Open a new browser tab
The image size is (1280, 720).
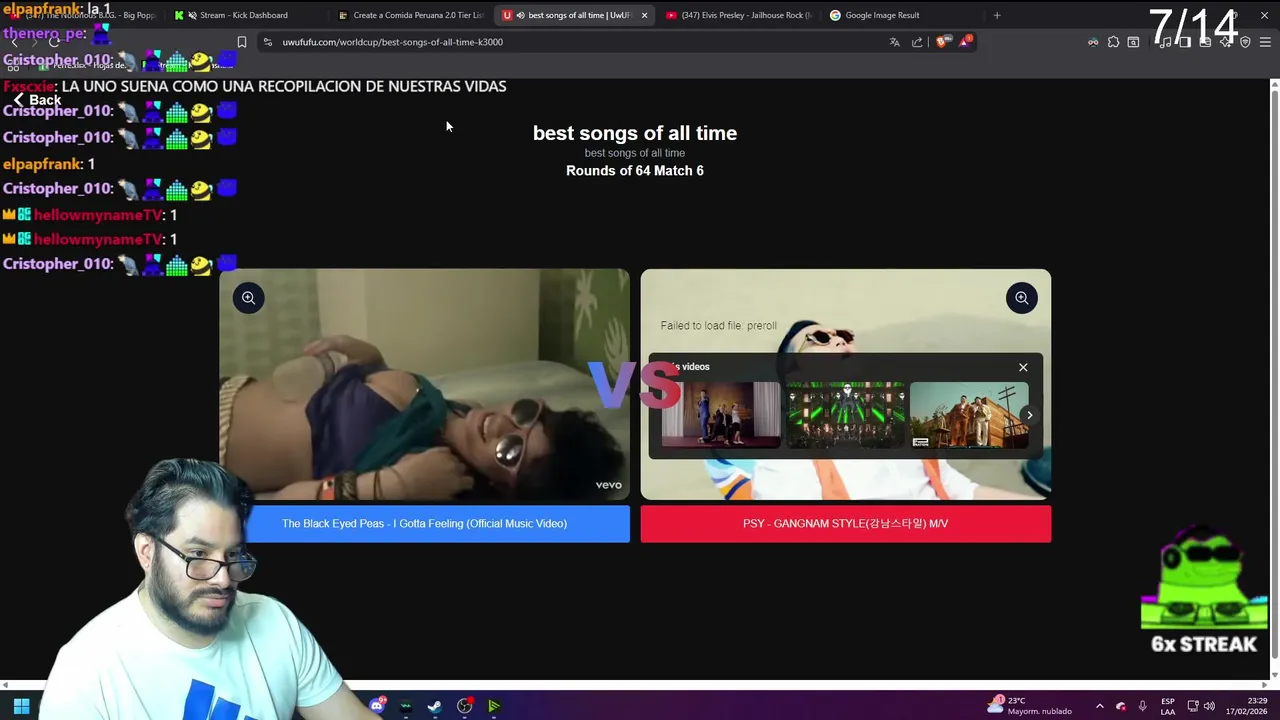click(x=997, y=15)
